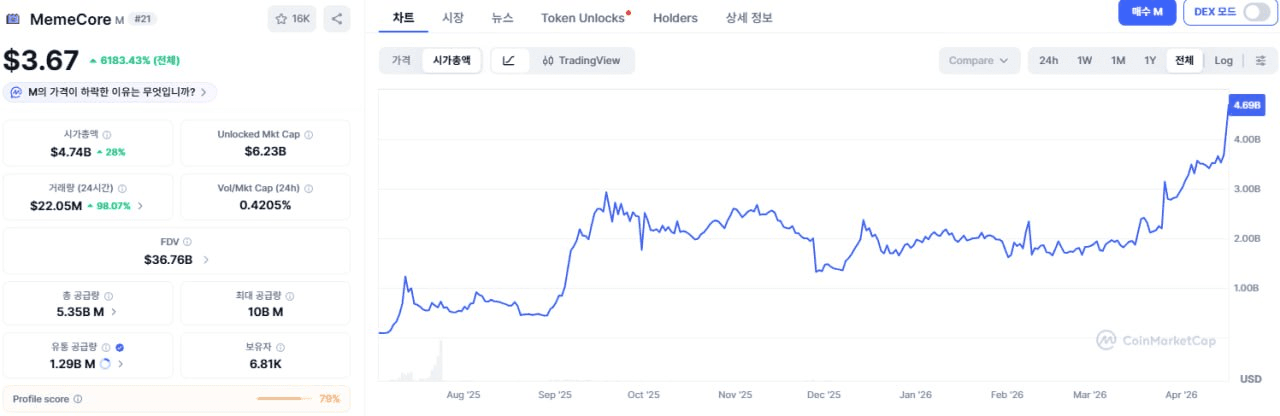Open the Token Unlocks tab
This screenshot has width=1280, height=416.
[582, 18]
